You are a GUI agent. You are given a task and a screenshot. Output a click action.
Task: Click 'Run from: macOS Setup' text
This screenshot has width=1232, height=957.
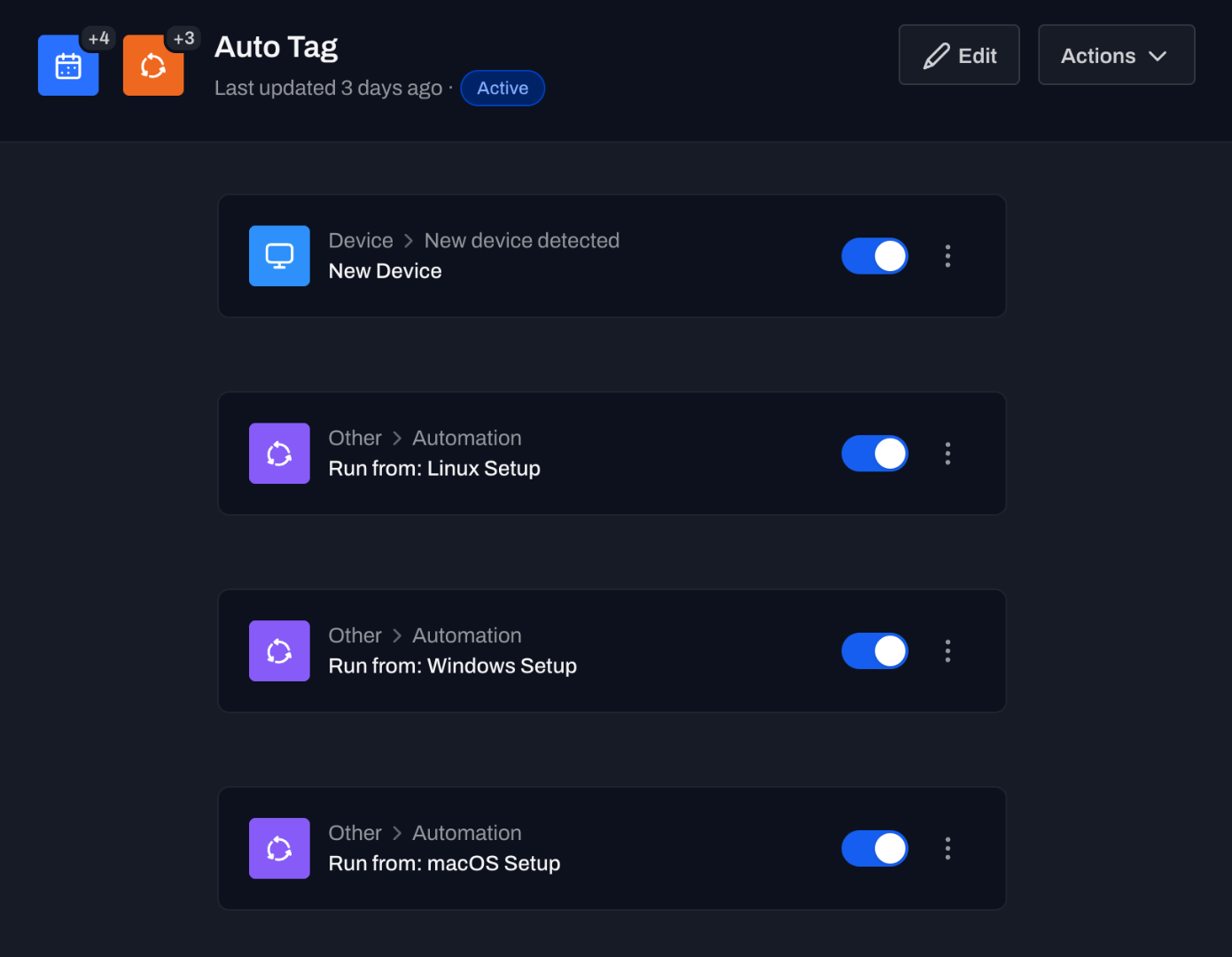(444, 864)
